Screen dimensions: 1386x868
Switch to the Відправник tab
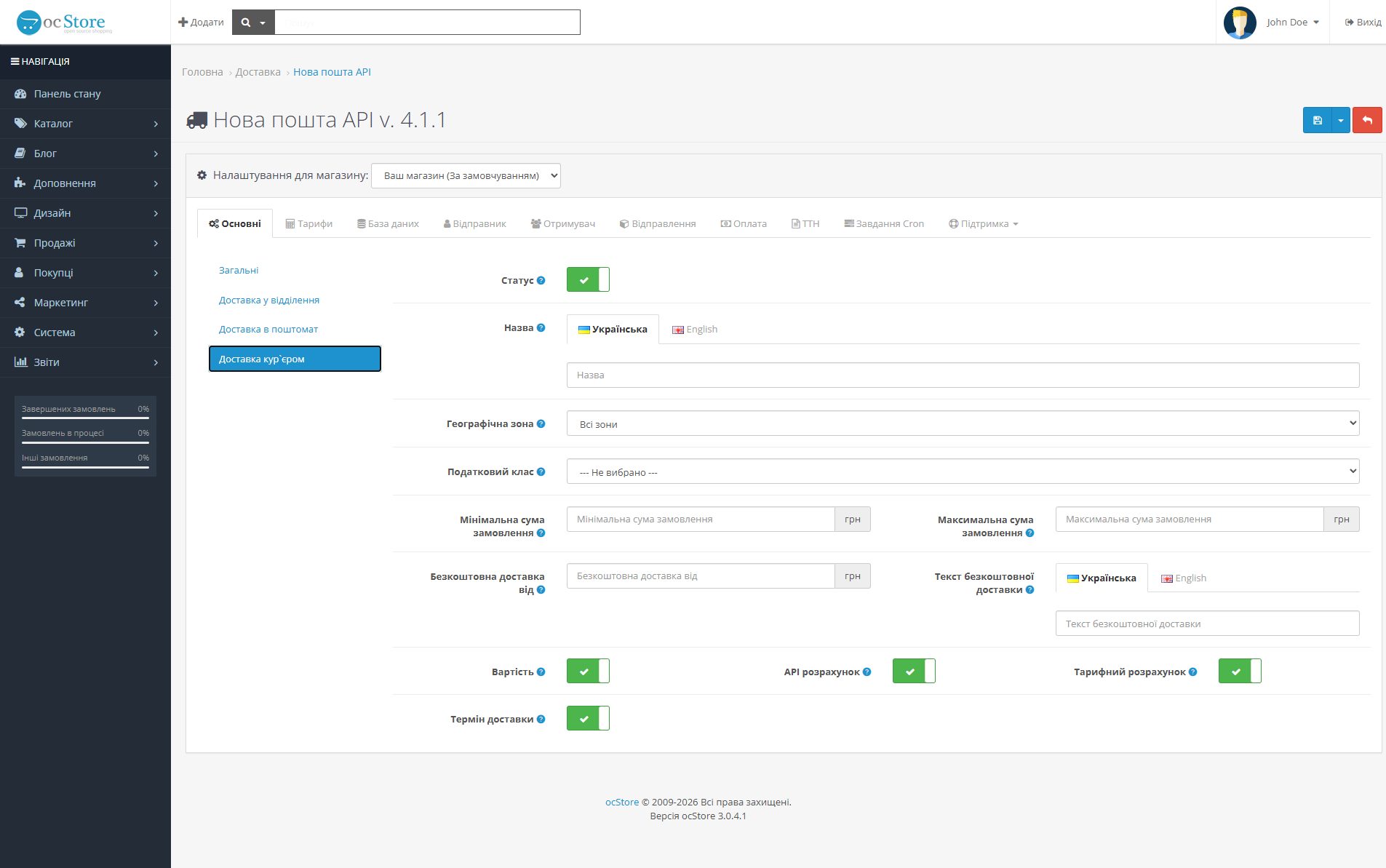pyautogui.click(x=474, y=223)
